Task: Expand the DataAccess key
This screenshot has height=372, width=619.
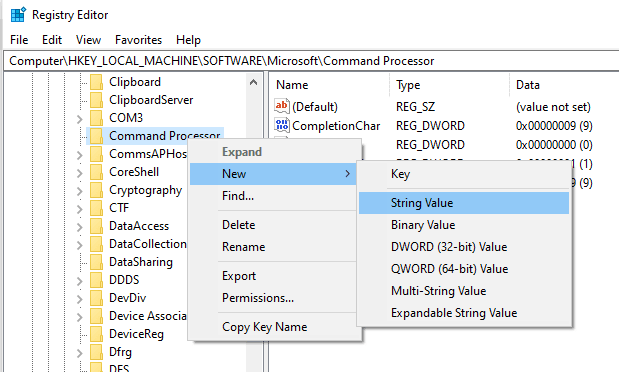Action: click(x=80, y=227)
